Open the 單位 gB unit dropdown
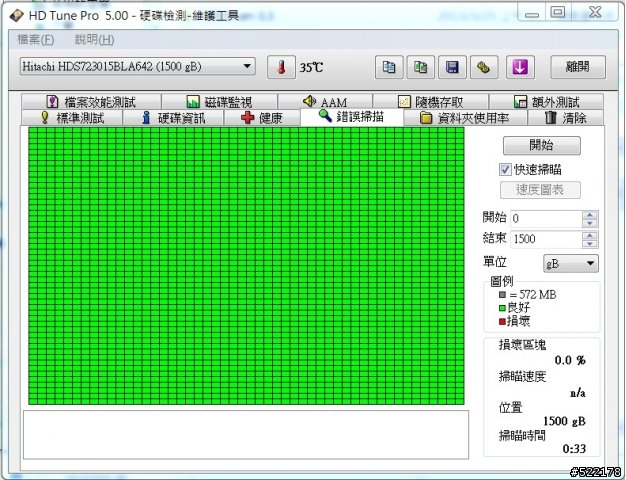 pos(571,264)
